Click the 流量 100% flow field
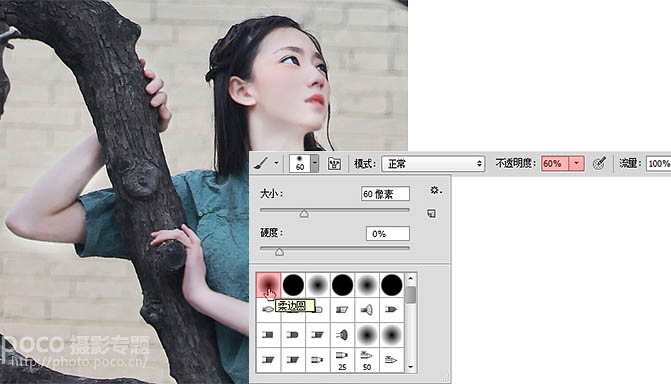This screenshot has width=671, height=384. point(658,164)
